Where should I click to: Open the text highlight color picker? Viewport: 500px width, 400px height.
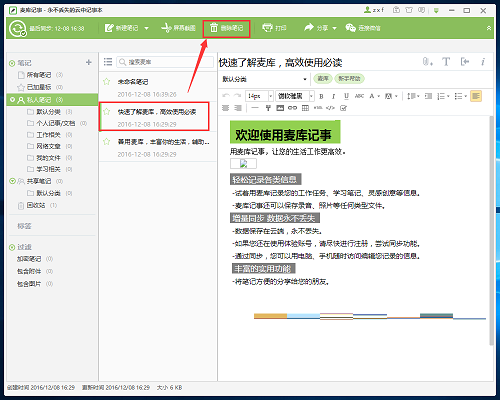(x=391, y=96)
